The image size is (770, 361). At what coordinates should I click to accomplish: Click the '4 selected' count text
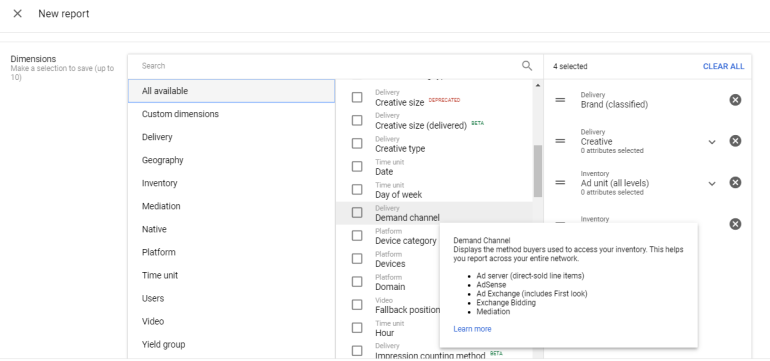(x=570, y=66)
